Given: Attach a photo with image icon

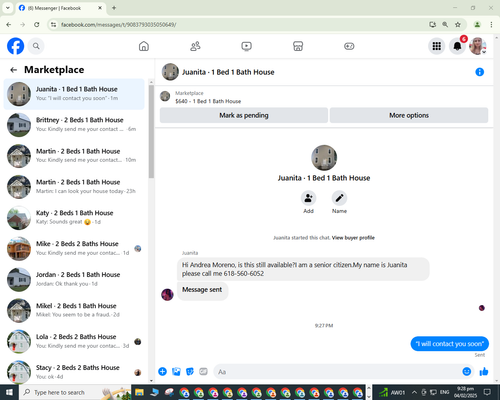Looking at the screenshot, I should (176, 371).
